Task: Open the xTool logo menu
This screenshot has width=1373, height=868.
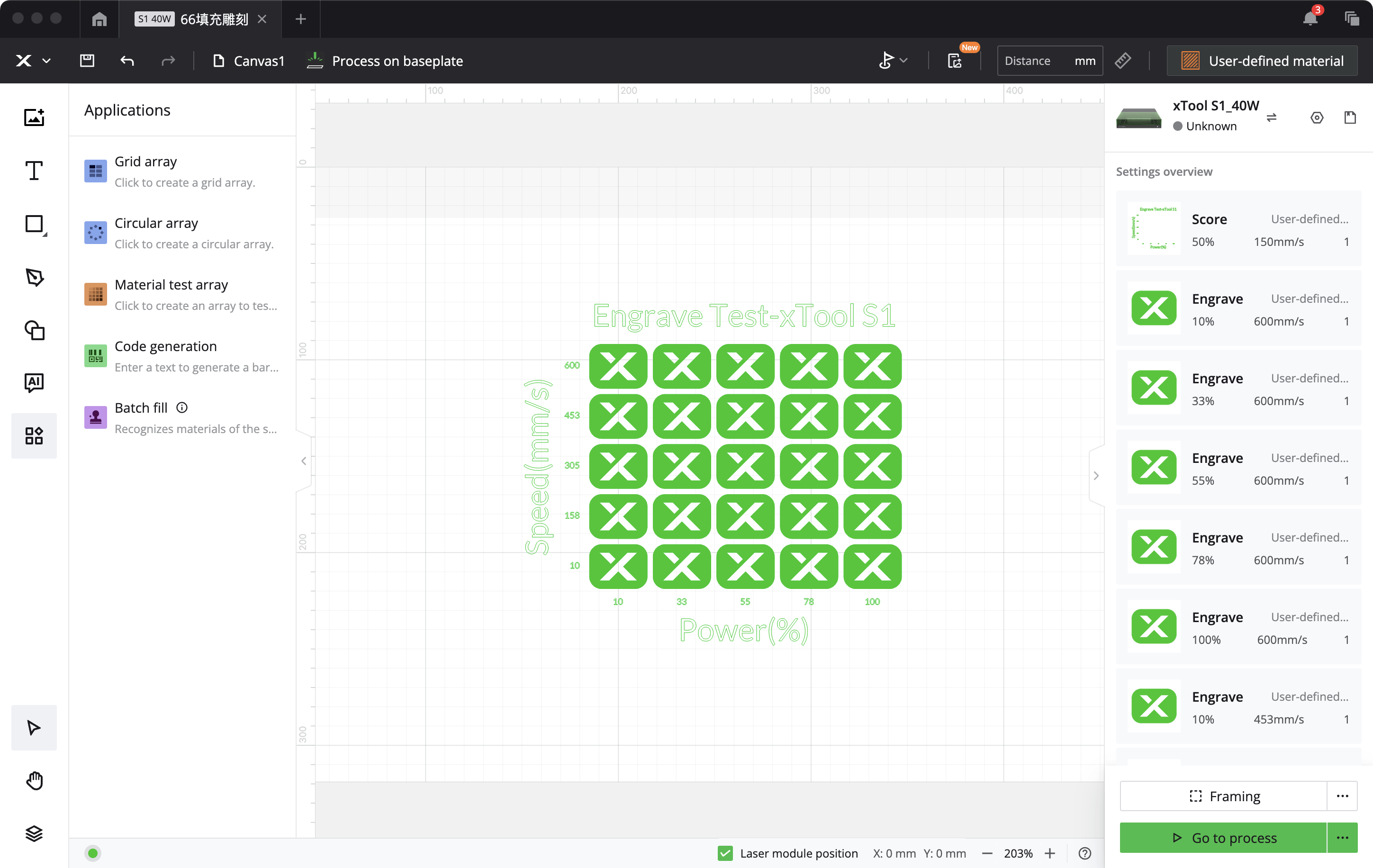Action: pos(33,61)
